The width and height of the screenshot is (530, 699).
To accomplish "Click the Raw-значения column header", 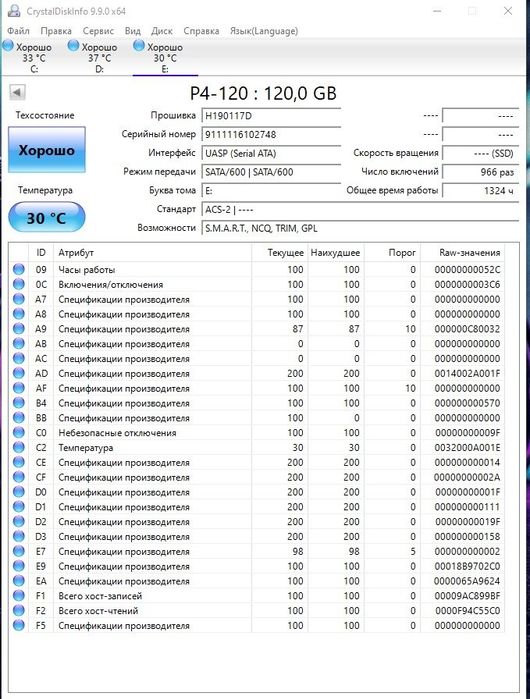I will [463, 253].
